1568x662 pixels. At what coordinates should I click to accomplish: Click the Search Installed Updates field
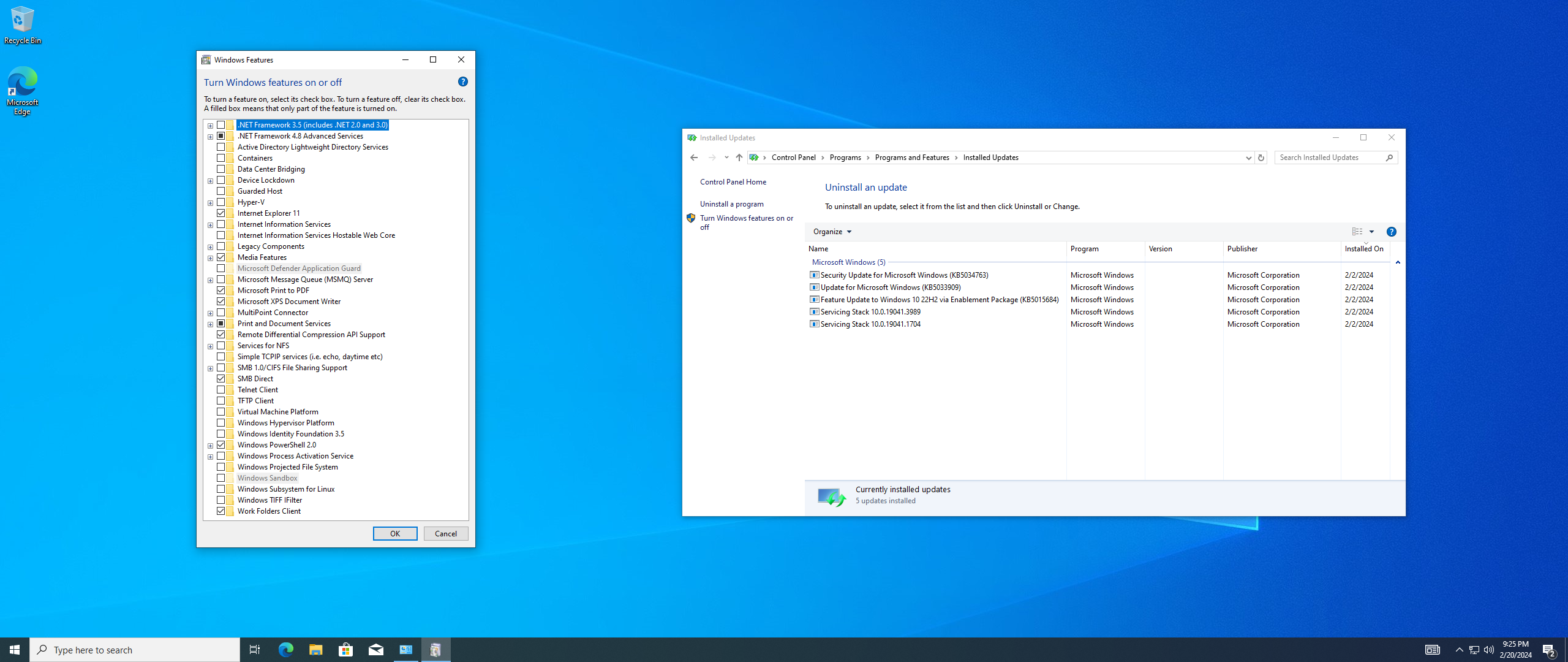click(1329, 158)
